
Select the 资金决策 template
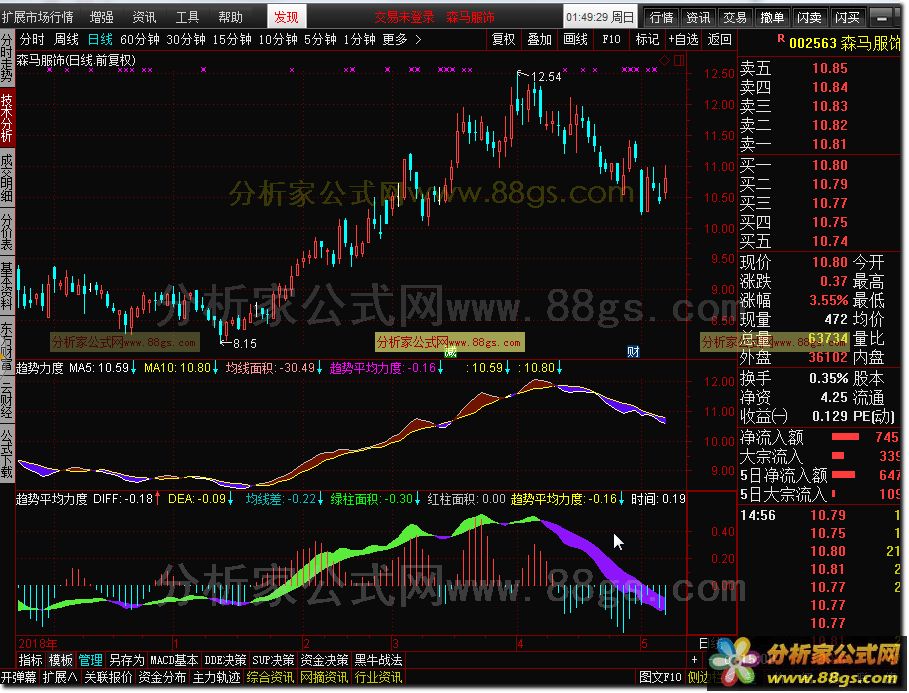coord(324,660)
